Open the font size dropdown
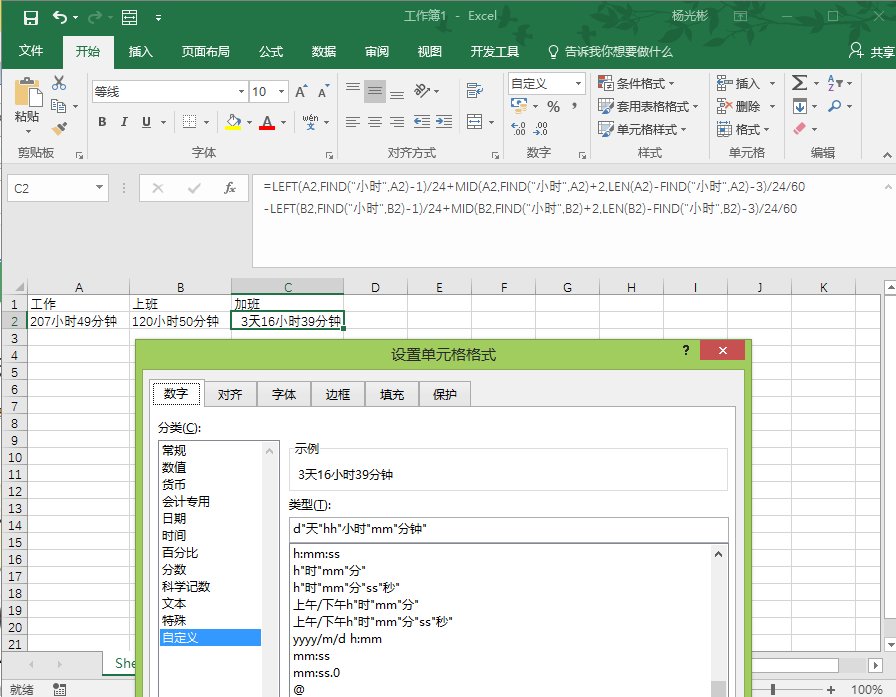Viewport: 896px width, 697px height. [x=281, y=91]
